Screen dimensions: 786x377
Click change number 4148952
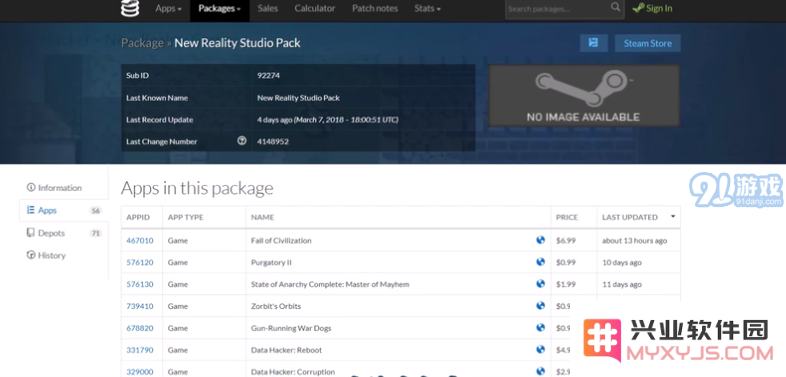coord(273,141)
